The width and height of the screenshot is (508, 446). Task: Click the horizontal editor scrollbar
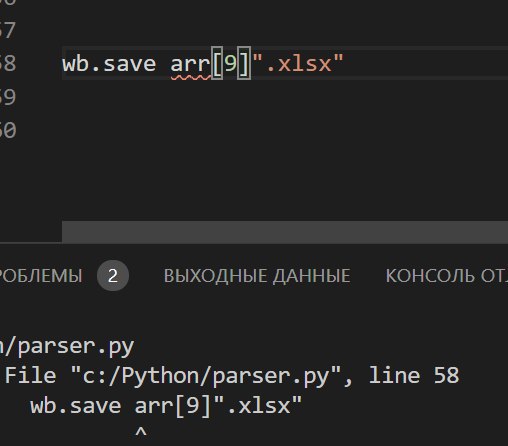point(285,232)
